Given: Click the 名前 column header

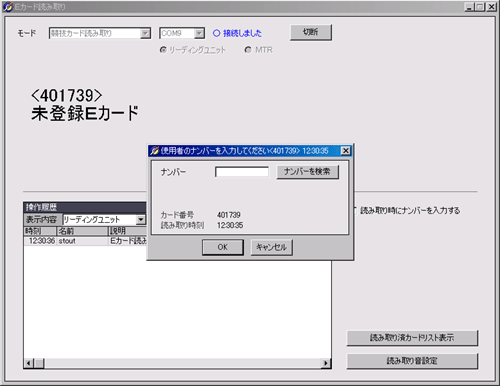Looking at the screenshot, I should pos(82,231).
